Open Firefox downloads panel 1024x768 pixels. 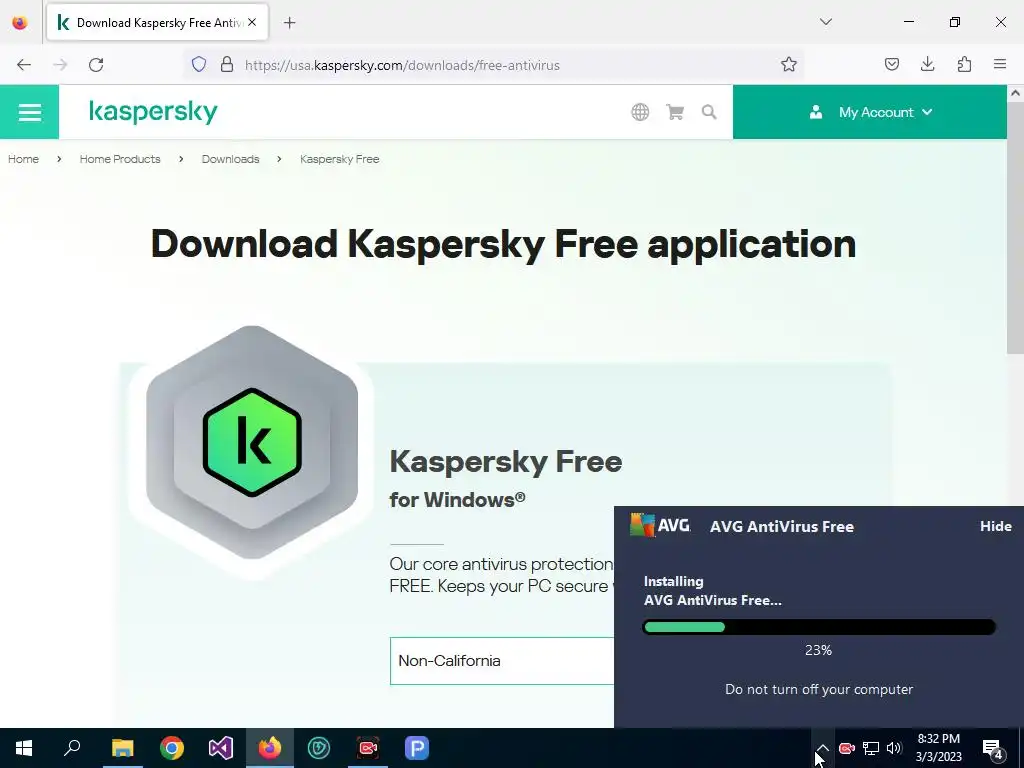(x=927, y=65)
